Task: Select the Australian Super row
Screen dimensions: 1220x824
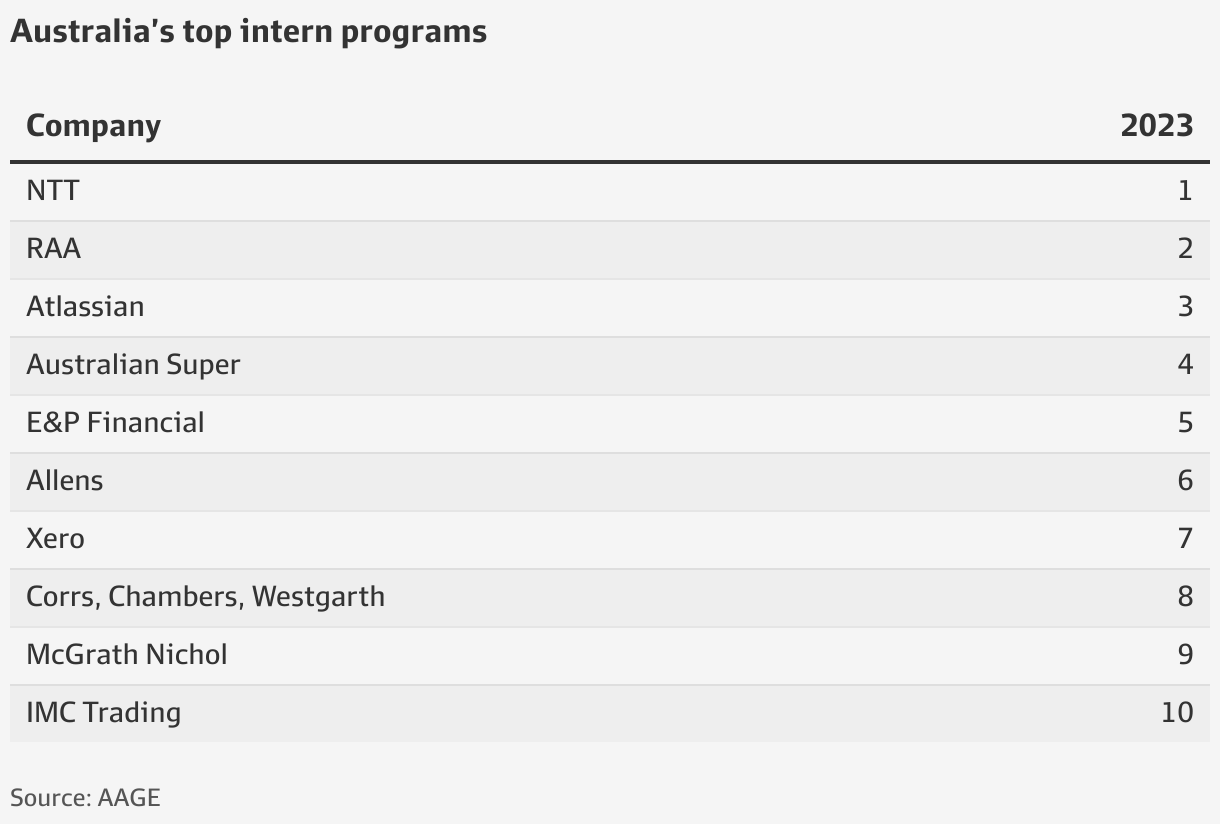Action: click(x=610, y=365)
